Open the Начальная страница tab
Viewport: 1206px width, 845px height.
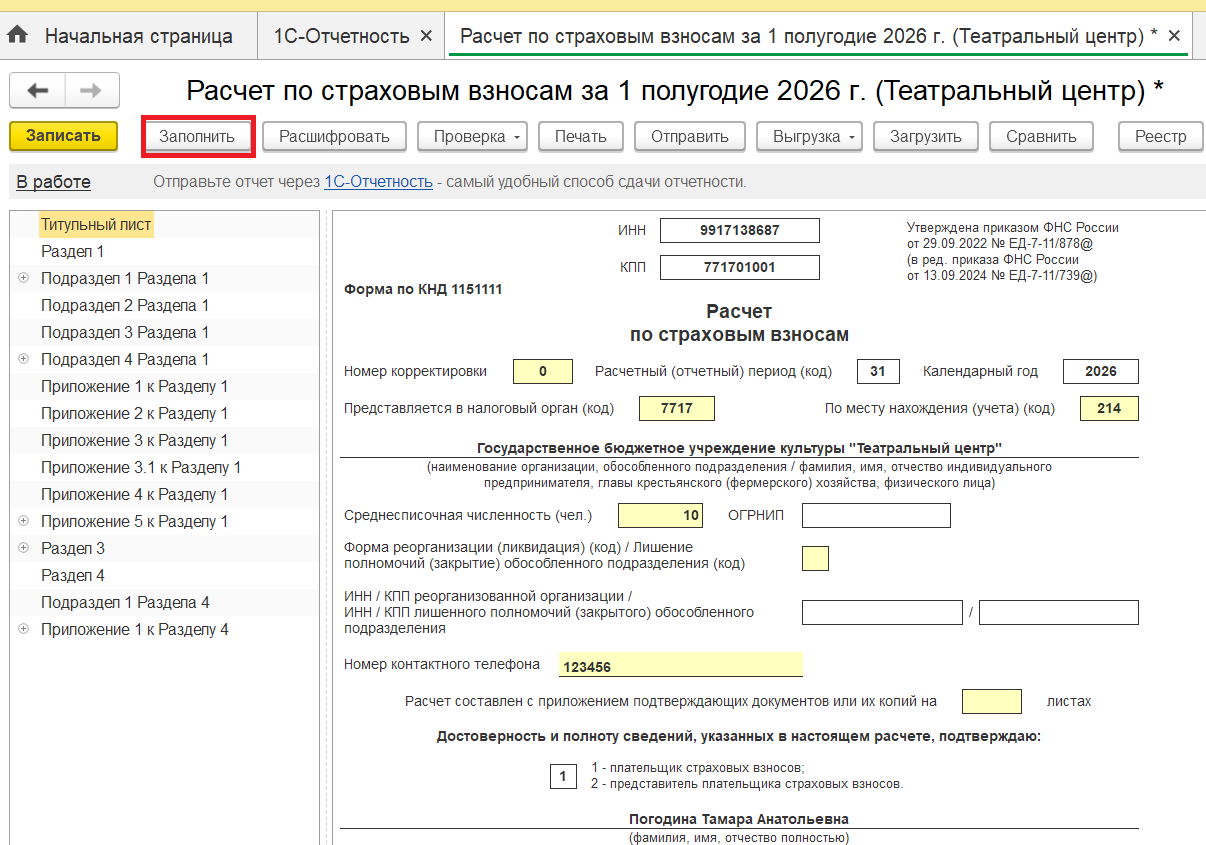[138, 36]
